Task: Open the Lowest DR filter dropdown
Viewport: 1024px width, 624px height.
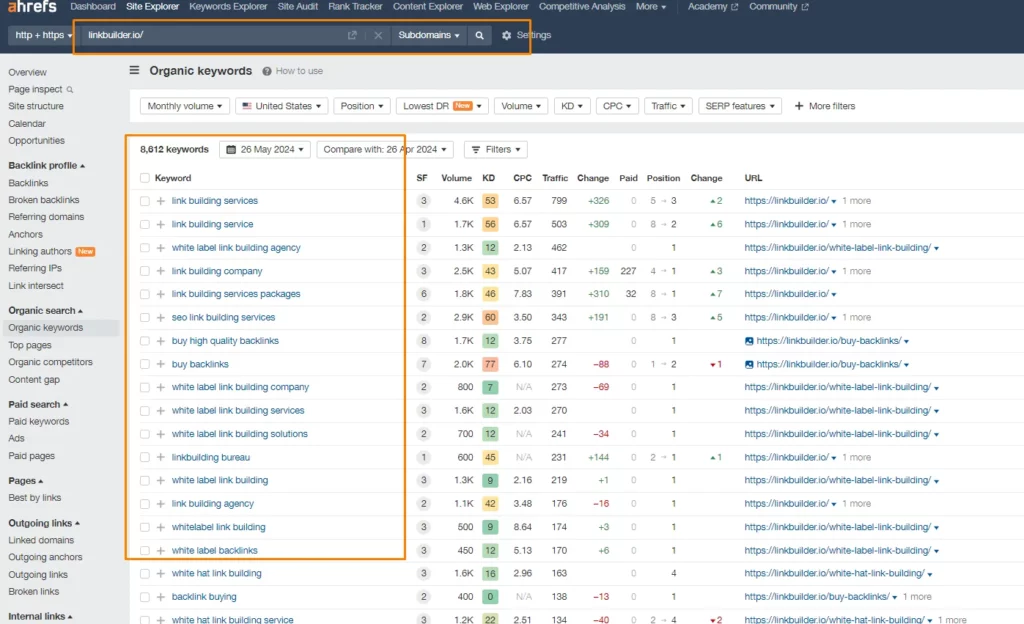Action: pyautogui.click(x=442, y=106)
